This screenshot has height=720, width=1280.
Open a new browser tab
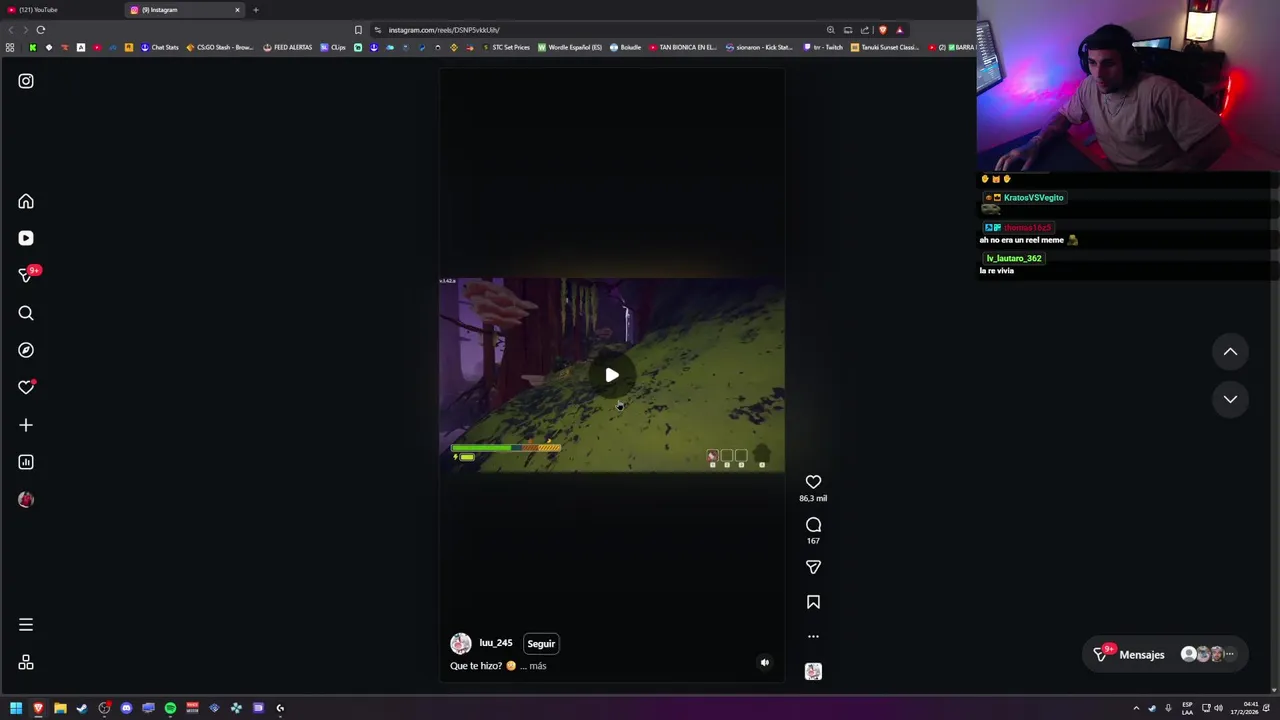pos(256,10)
